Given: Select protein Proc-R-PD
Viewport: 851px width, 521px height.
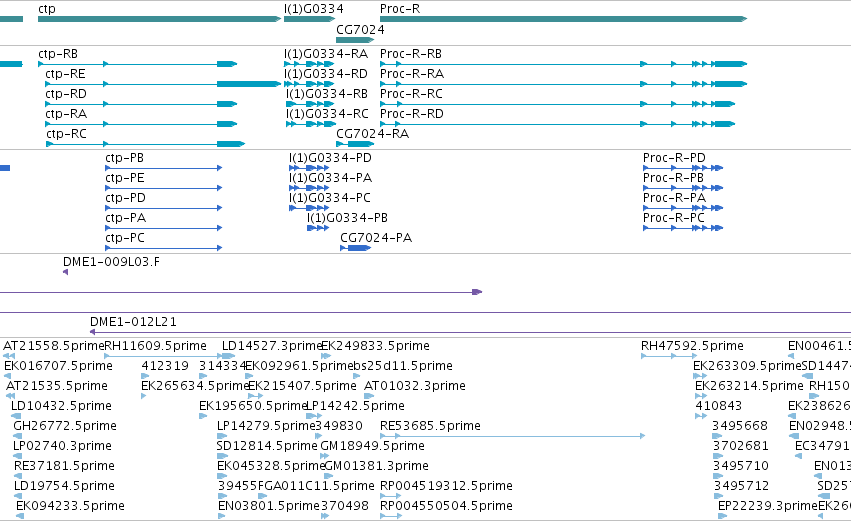Looking at the screenshot, I should coord(674,158).
